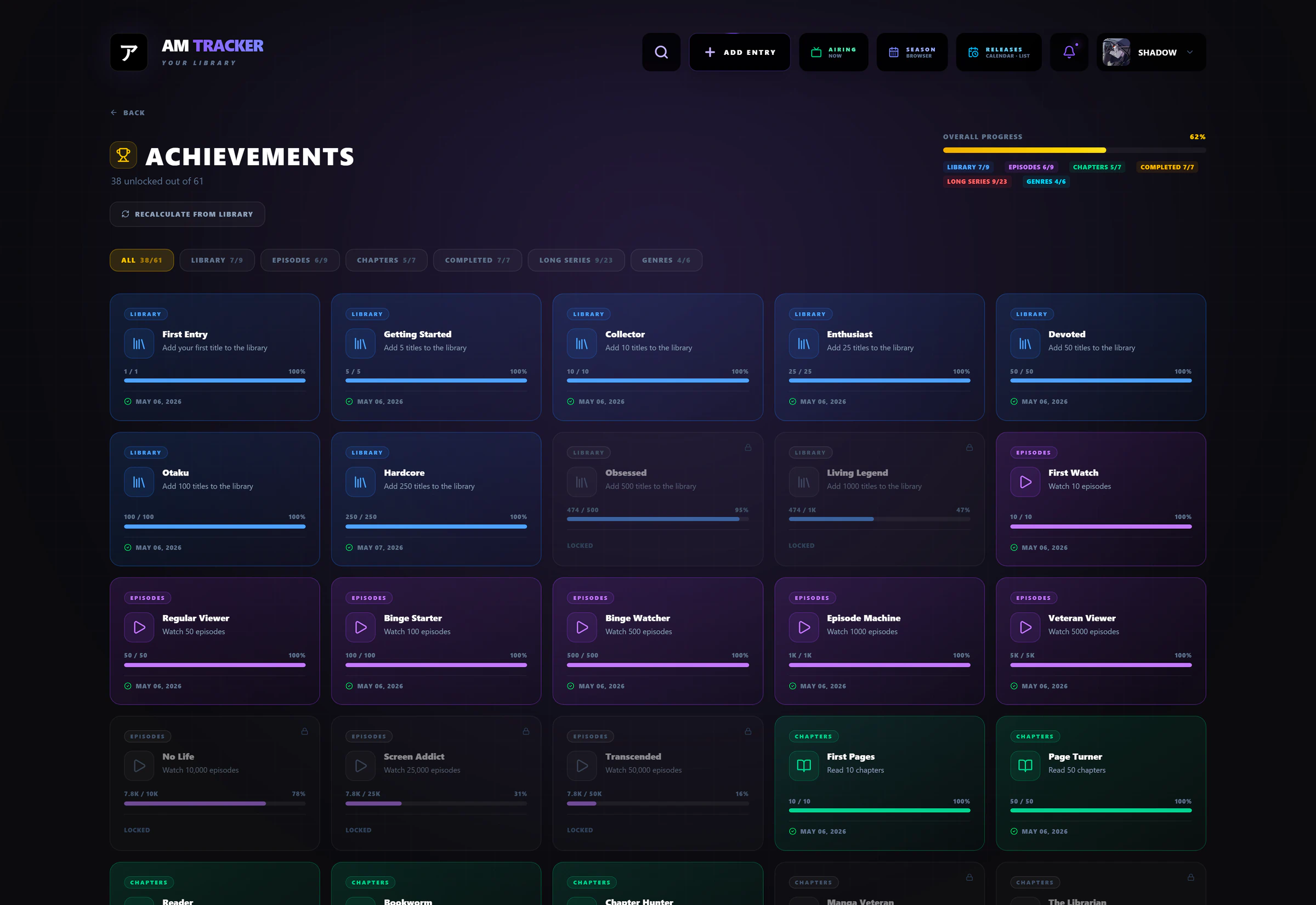Viewport: 1316px width, 905px height.
Task: Switch to the COMPLETED 7/7 filter tab
Action: 477,261
